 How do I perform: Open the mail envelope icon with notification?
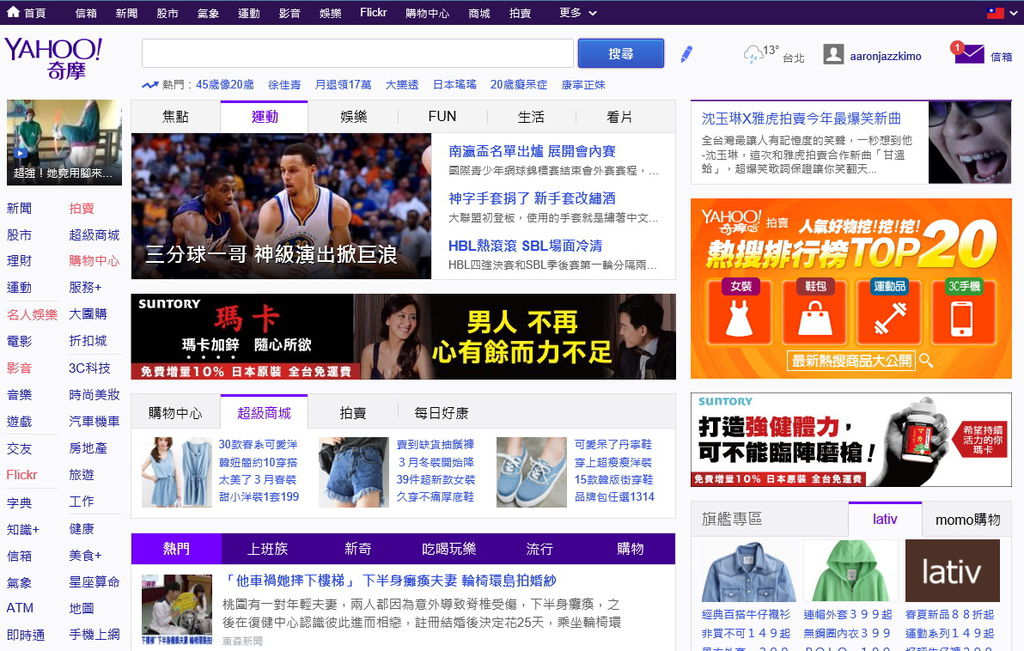coord(968,53)
